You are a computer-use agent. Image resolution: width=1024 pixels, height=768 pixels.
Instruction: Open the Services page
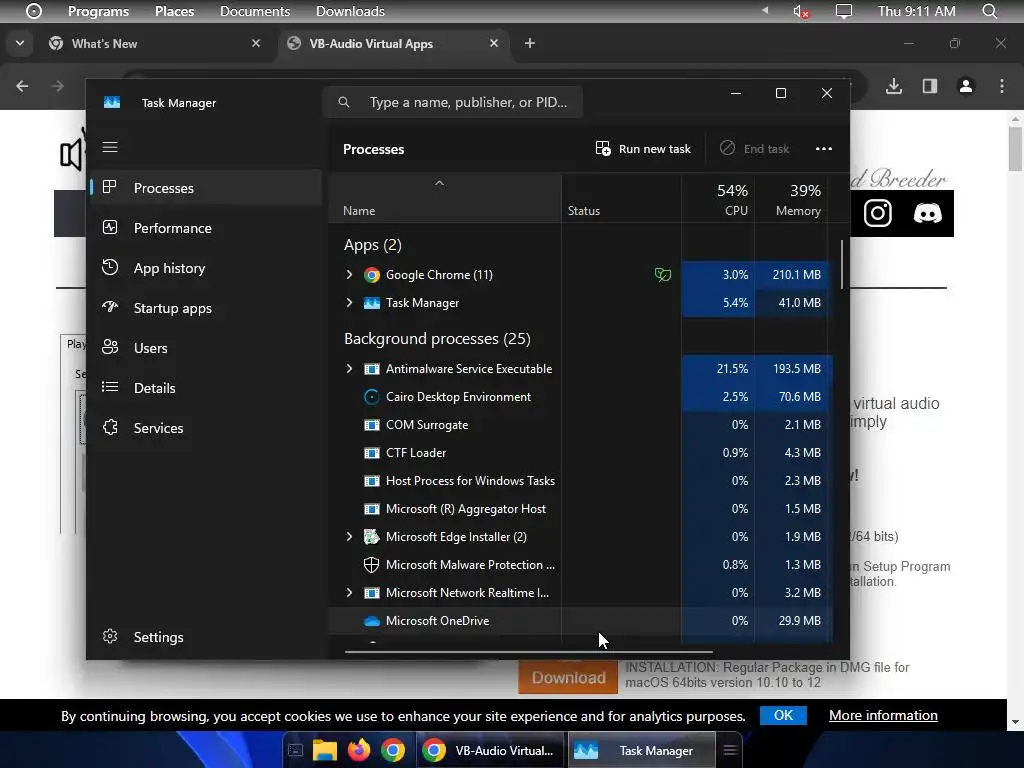pos(206,428)
